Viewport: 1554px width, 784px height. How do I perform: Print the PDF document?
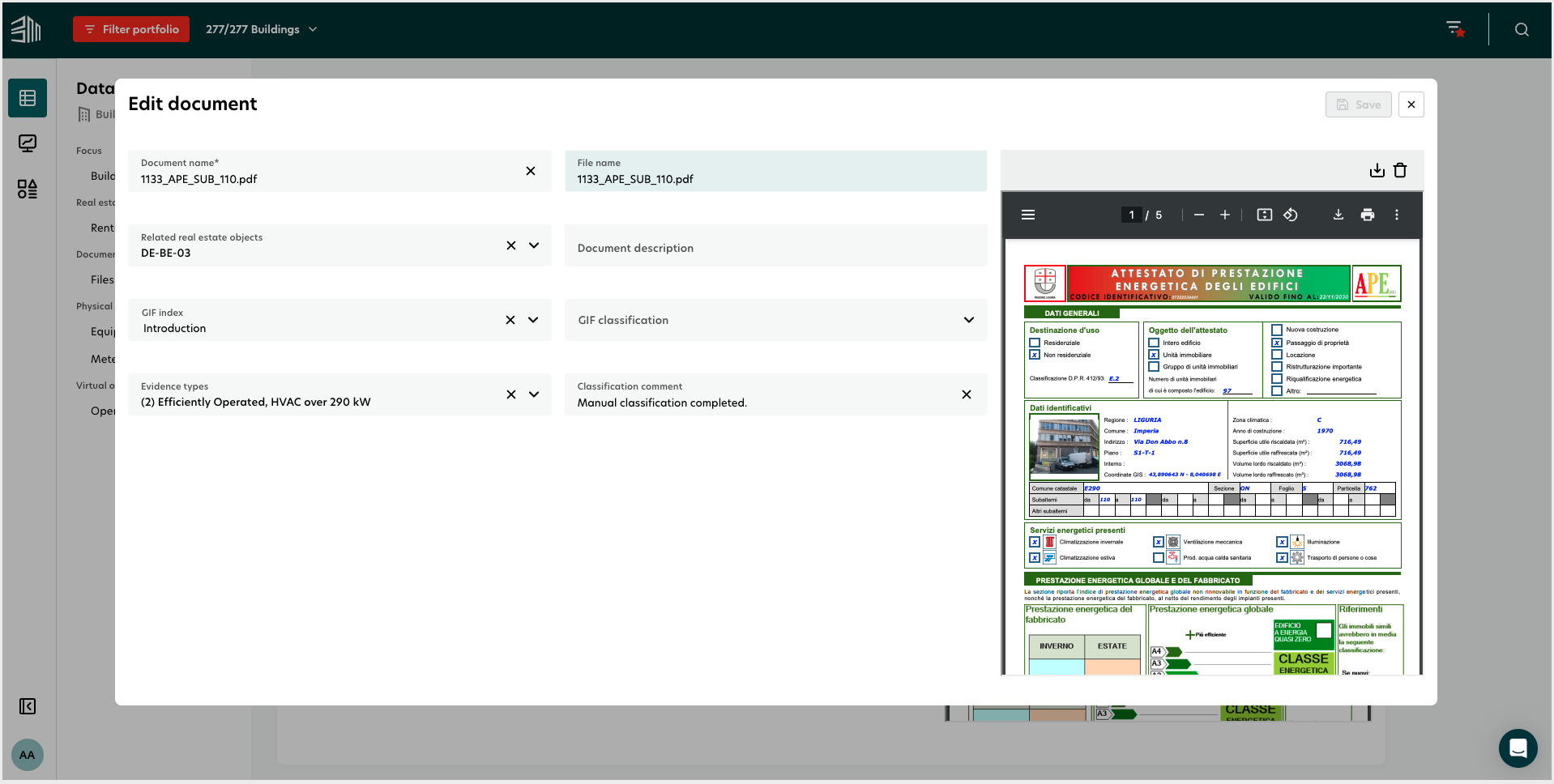tap(1368, 215)
